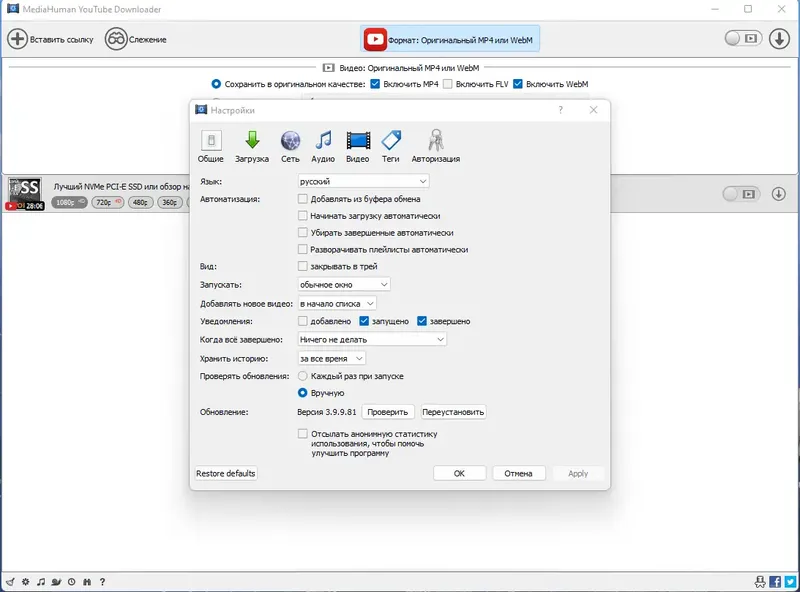Select Каждый раз при запуске radio button
Viewport: 800px width, 592px height.
[303, 376]
